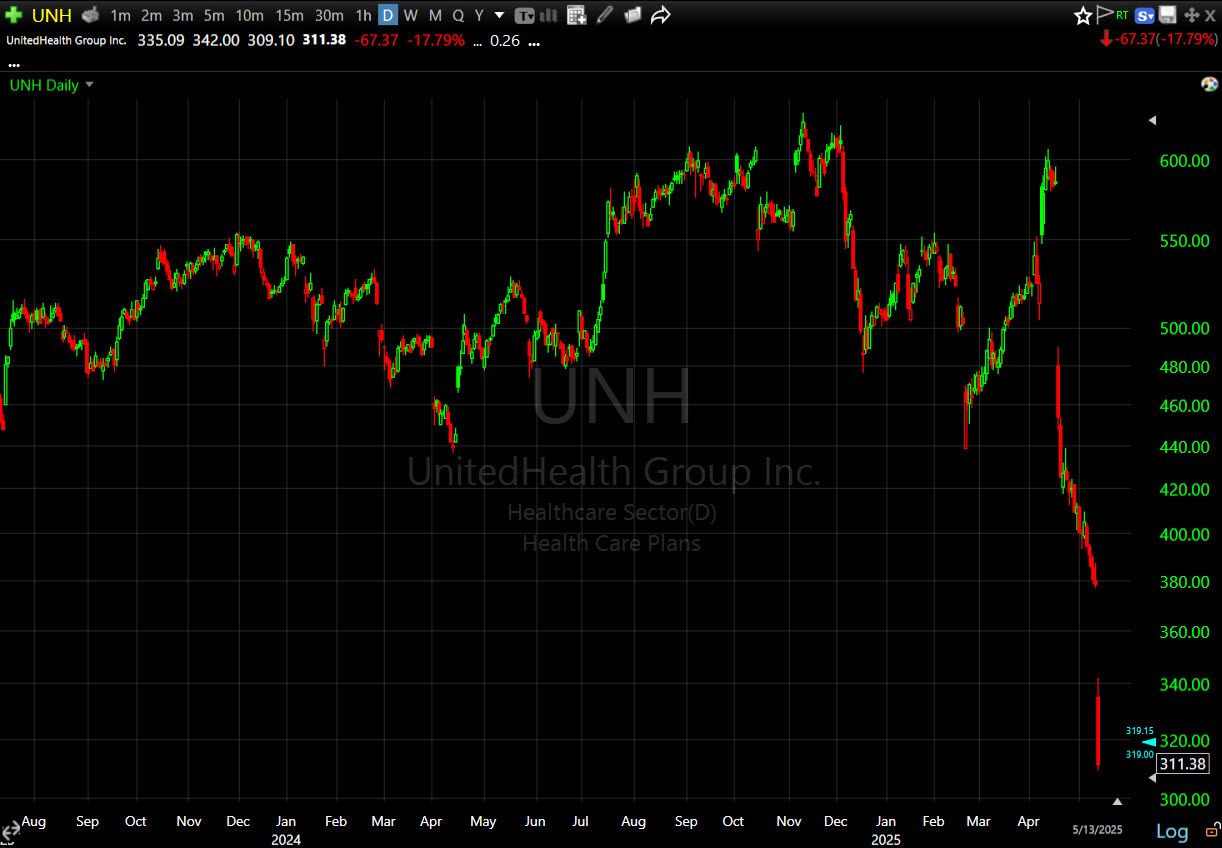
Task: Select the Monthly (M) timeframe
Action: click(x=435, y=15)
